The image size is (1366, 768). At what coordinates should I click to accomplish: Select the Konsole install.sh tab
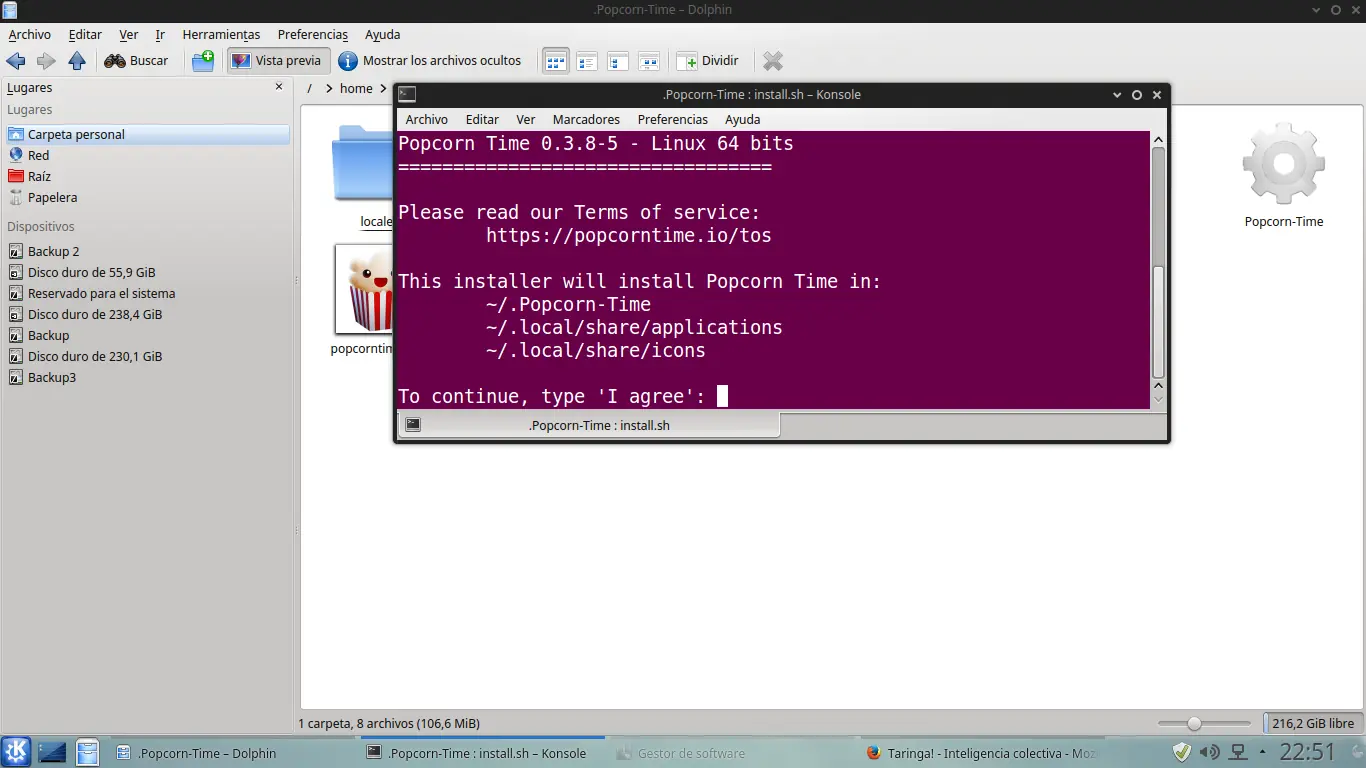coord(589,425)
